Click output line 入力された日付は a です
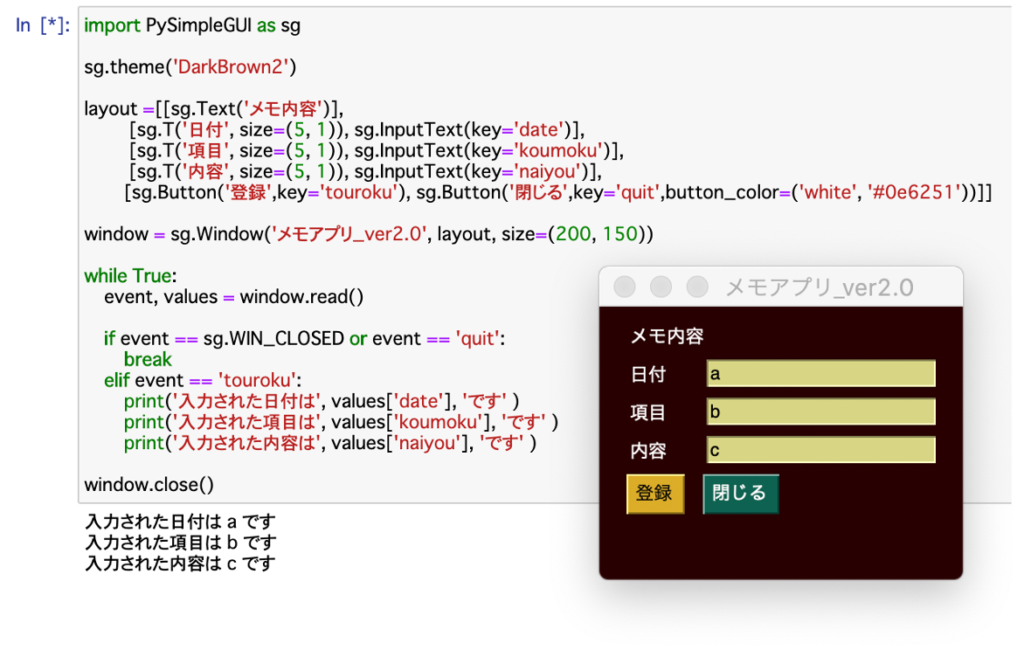The width and height of the screenshot is (1024, 657). [180, 521]
